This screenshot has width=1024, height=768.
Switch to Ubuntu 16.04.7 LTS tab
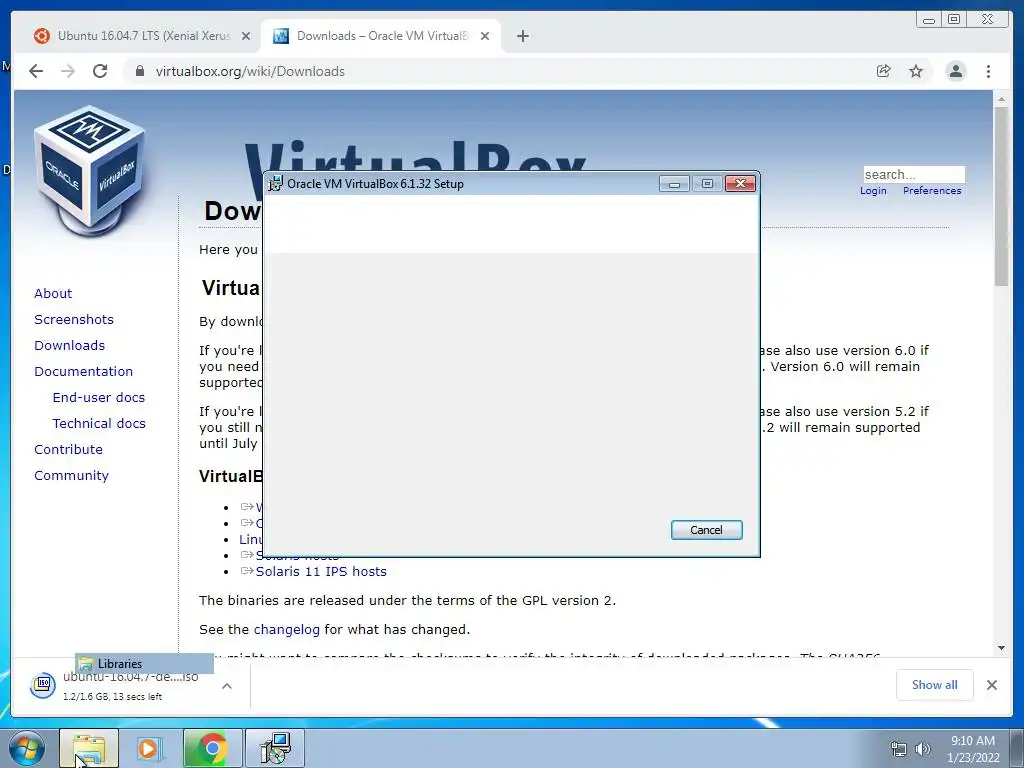click(x=142, y=36)
